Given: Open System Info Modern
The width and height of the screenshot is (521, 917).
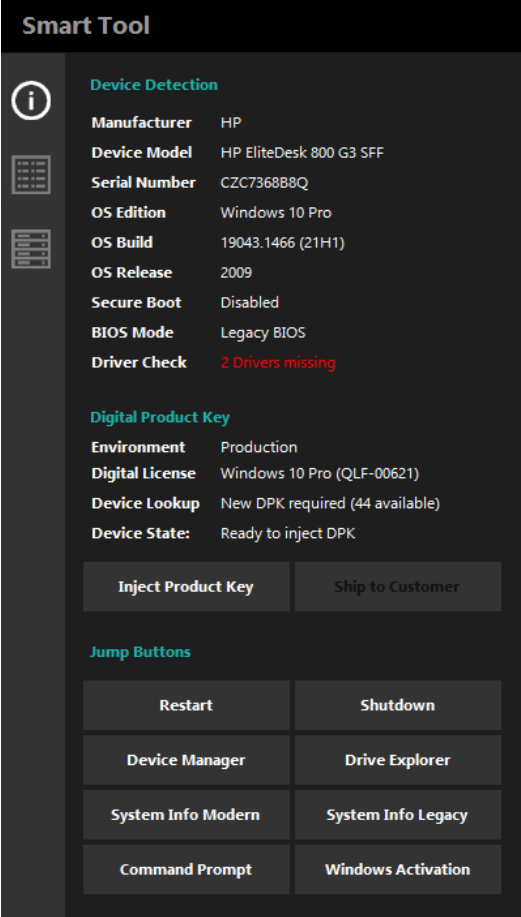Looking at the screenshot, I should (x=186, y=815).
